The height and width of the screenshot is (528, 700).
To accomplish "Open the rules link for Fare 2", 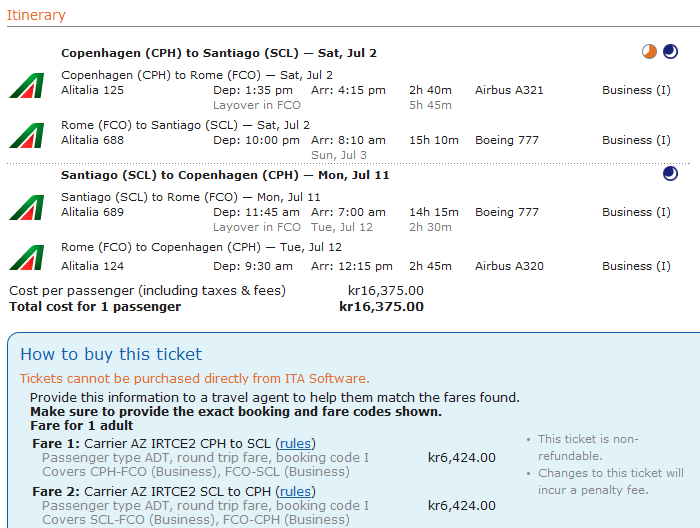I will (295, 491).
